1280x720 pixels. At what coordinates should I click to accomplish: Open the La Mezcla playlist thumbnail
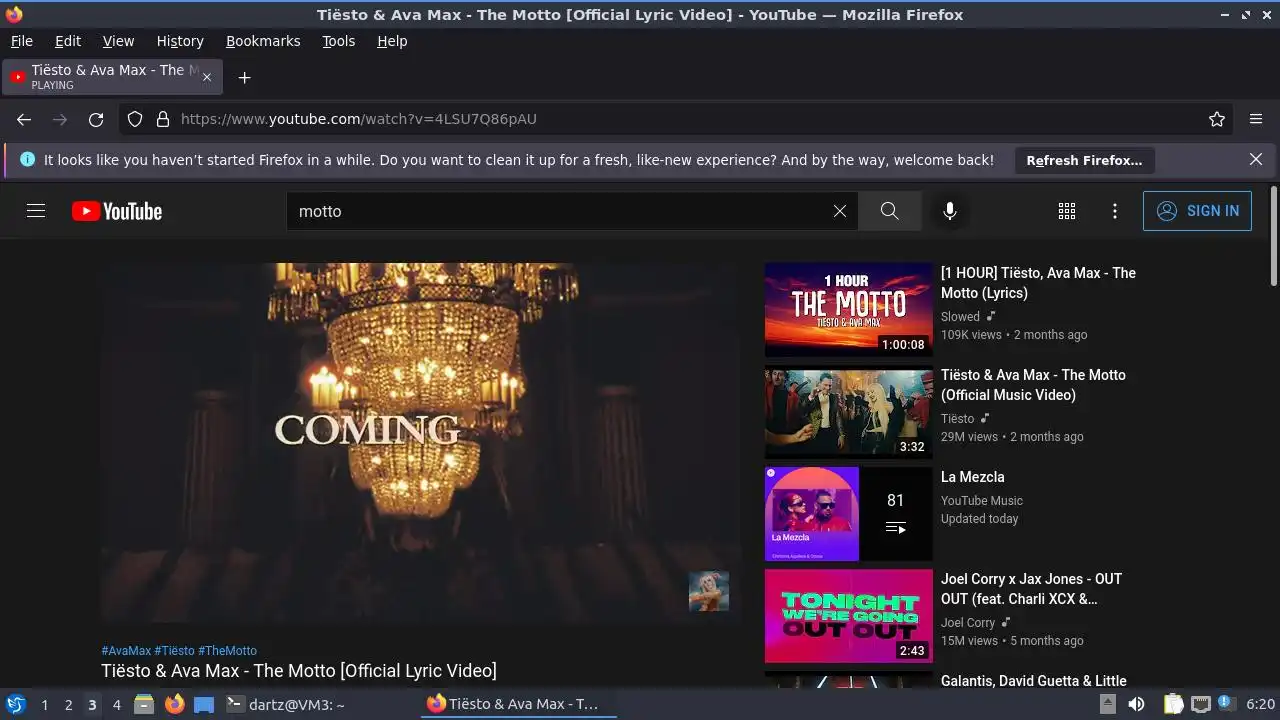tap(848, 514)
